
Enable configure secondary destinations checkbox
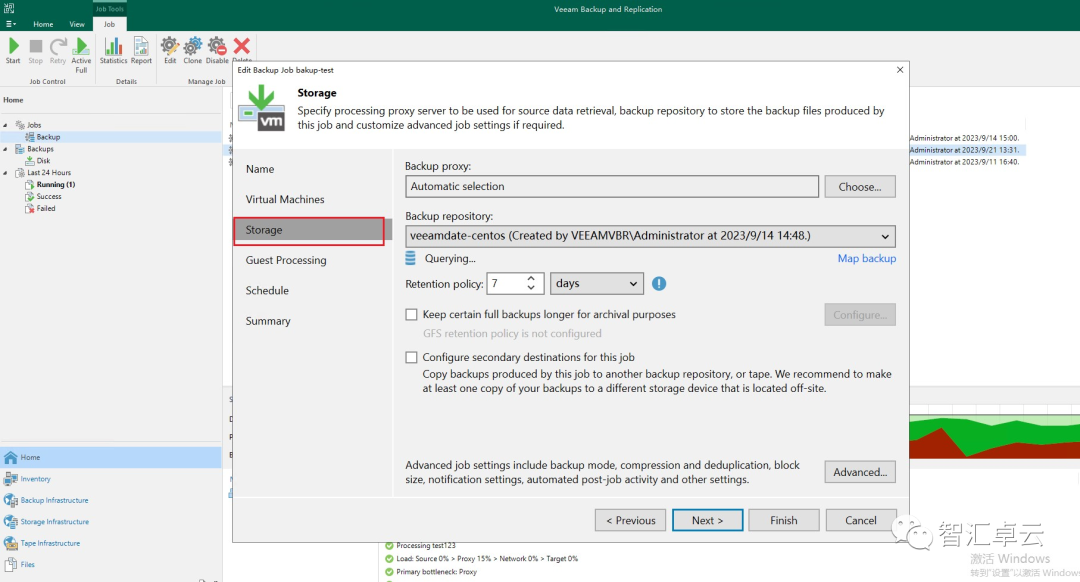[411, 357]
